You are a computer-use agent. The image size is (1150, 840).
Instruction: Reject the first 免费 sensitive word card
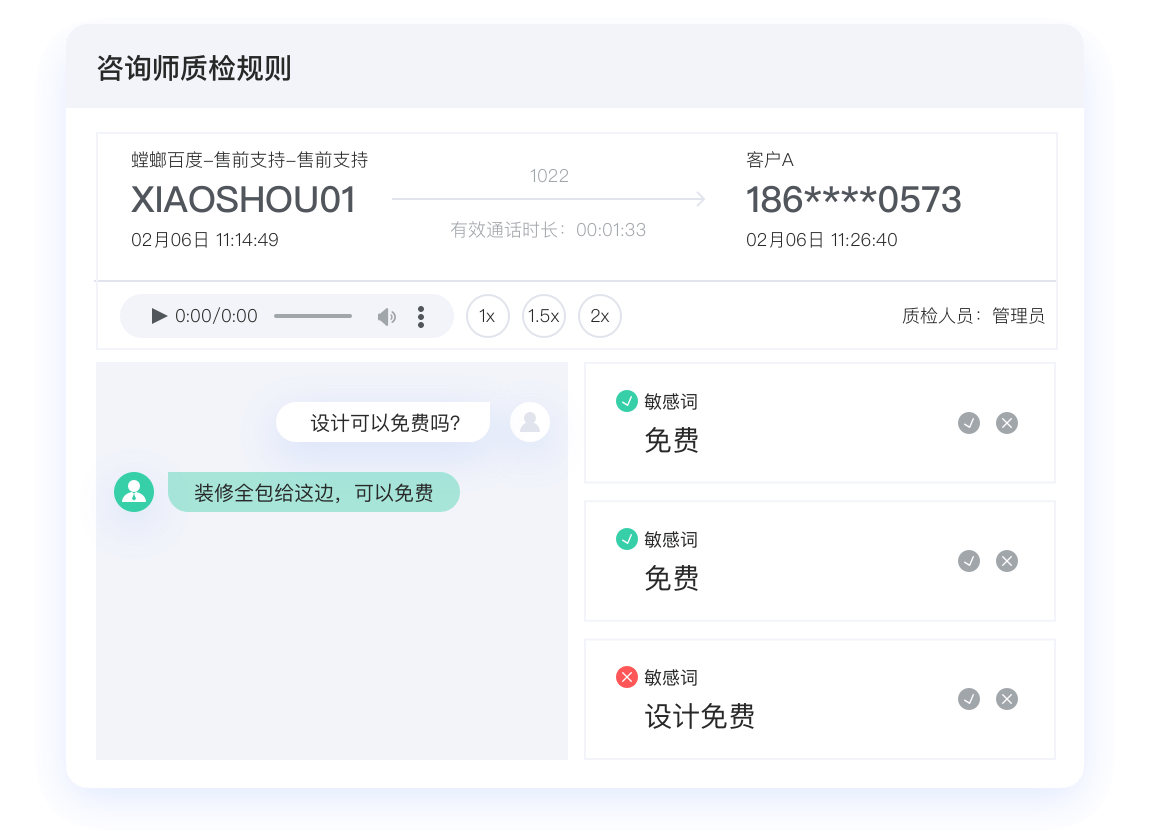(x=1007, y=423)
